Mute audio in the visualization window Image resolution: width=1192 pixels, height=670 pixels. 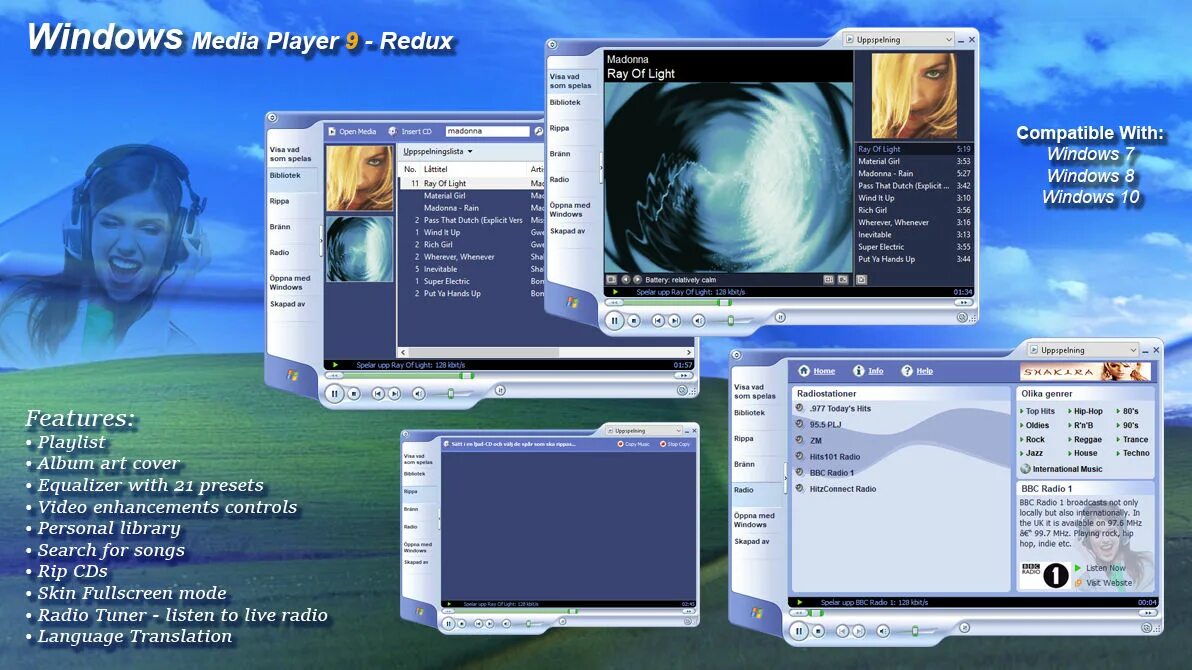(x=698, y=321)
